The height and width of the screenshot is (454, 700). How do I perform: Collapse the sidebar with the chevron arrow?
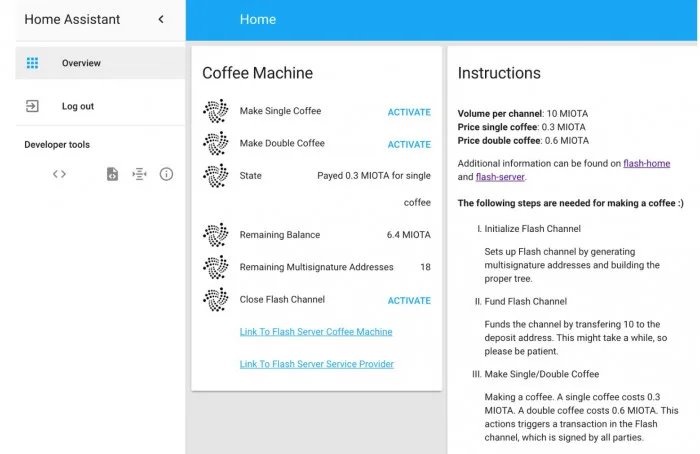click(x=161, y=19)
